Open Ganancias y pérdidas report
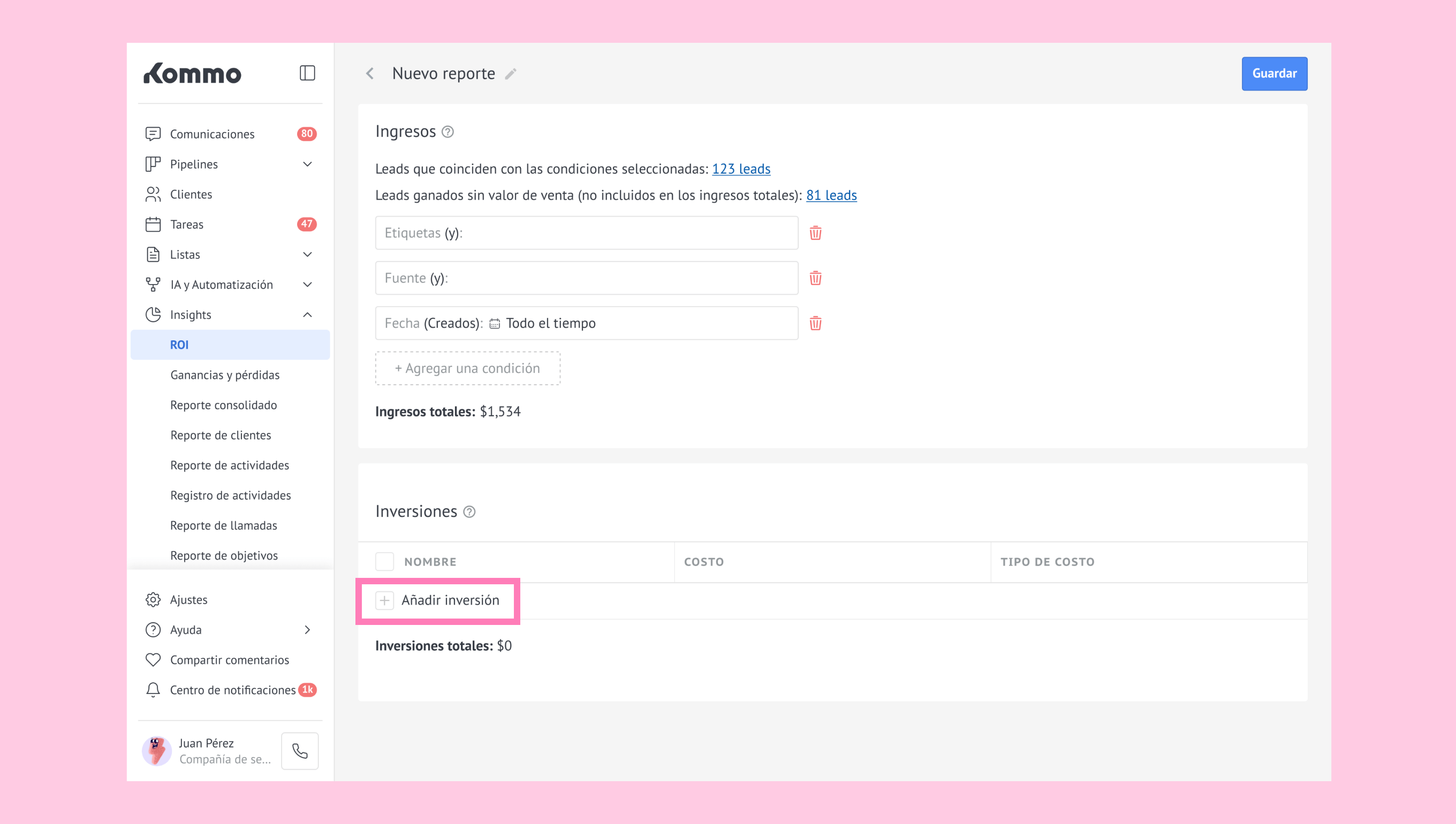 [225, 375]
